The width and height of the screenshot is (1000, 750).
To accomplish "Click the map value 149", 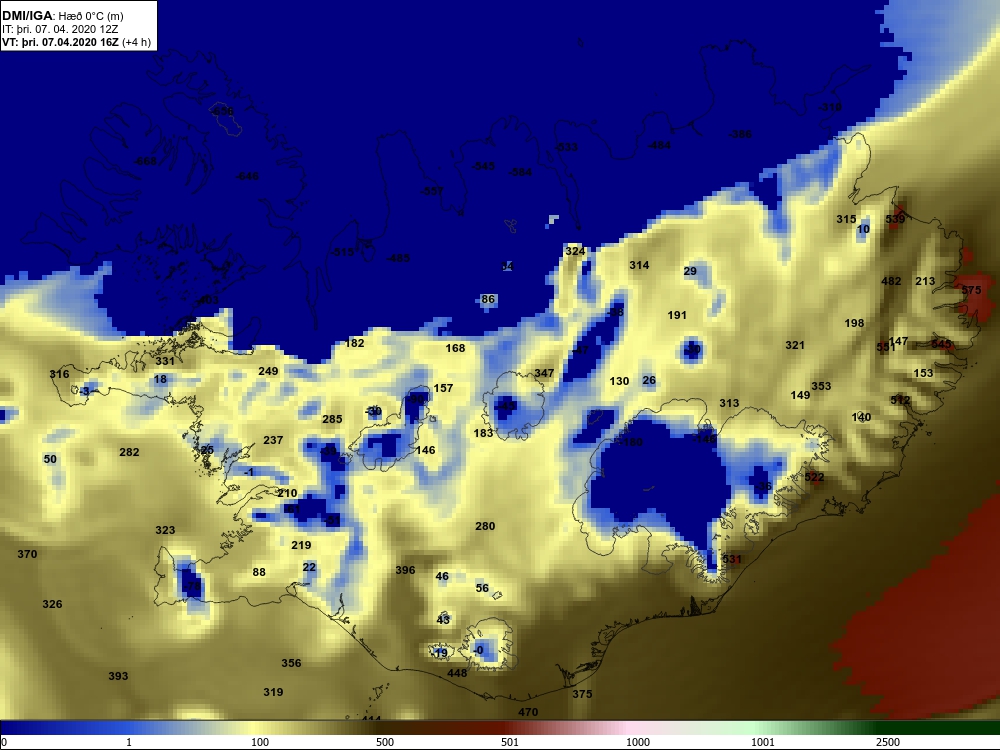I will (x=800, y=395).
